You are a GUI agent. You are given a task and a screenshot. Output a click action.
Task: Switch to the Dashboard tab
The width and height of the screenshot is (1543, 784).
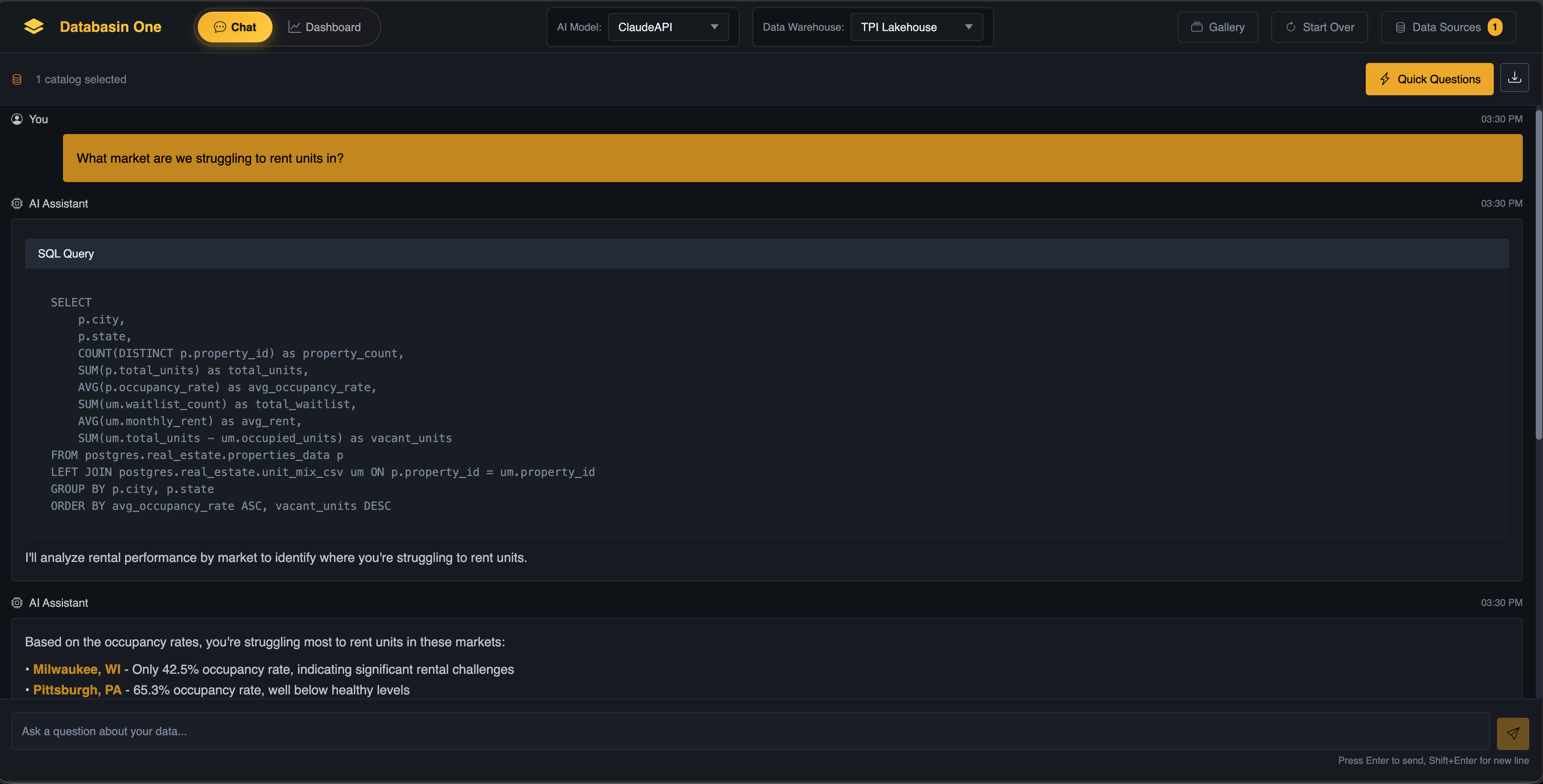tap(325, 26)
